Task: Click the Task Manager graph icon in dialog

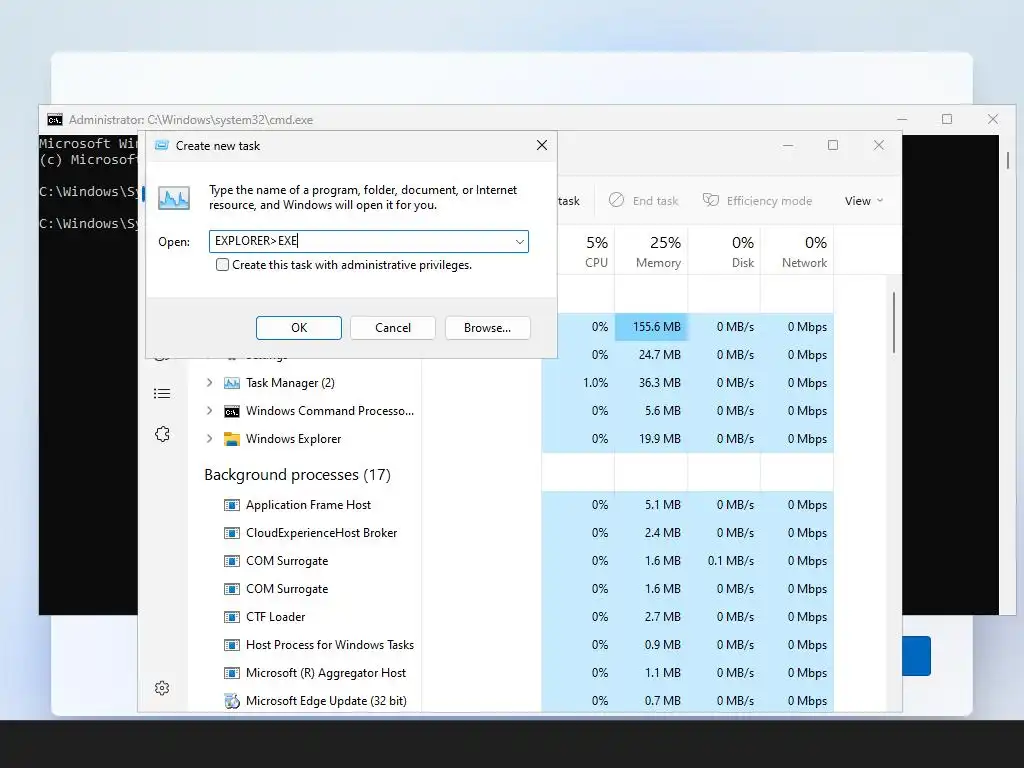Action: tap(174, 198)
